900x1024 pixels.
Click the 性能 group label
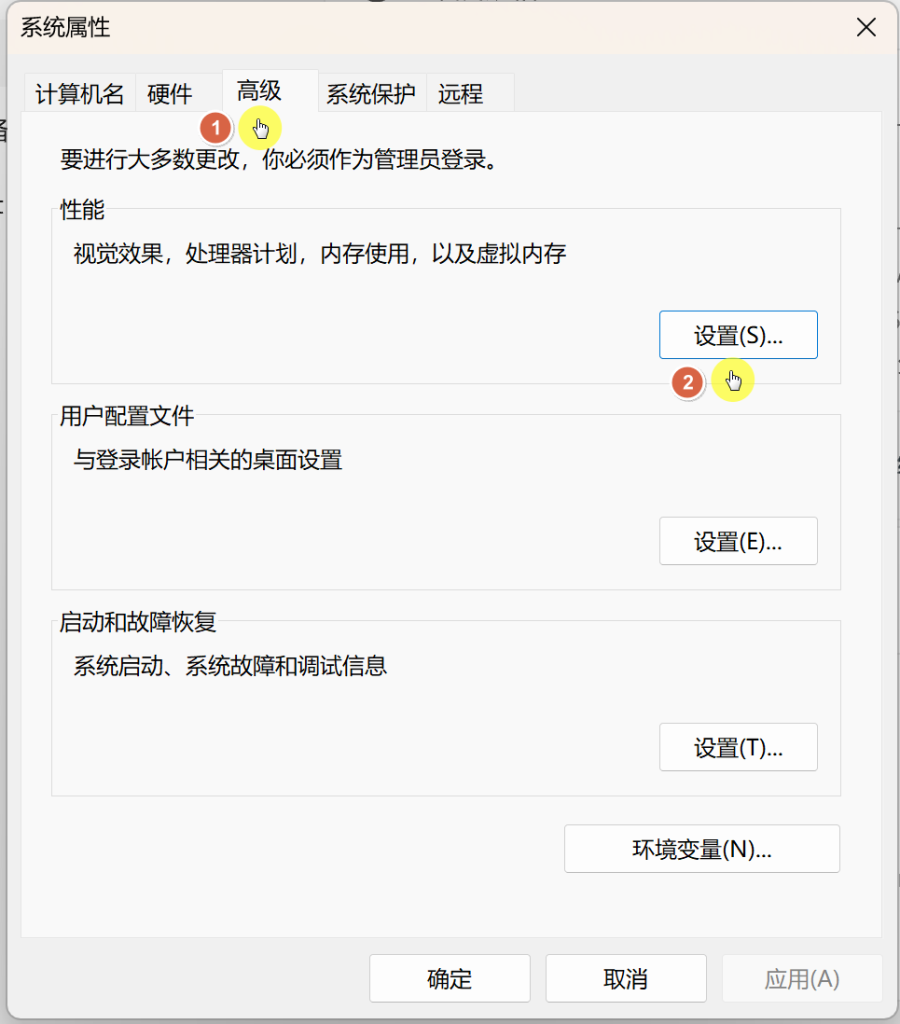pos(82,210)
